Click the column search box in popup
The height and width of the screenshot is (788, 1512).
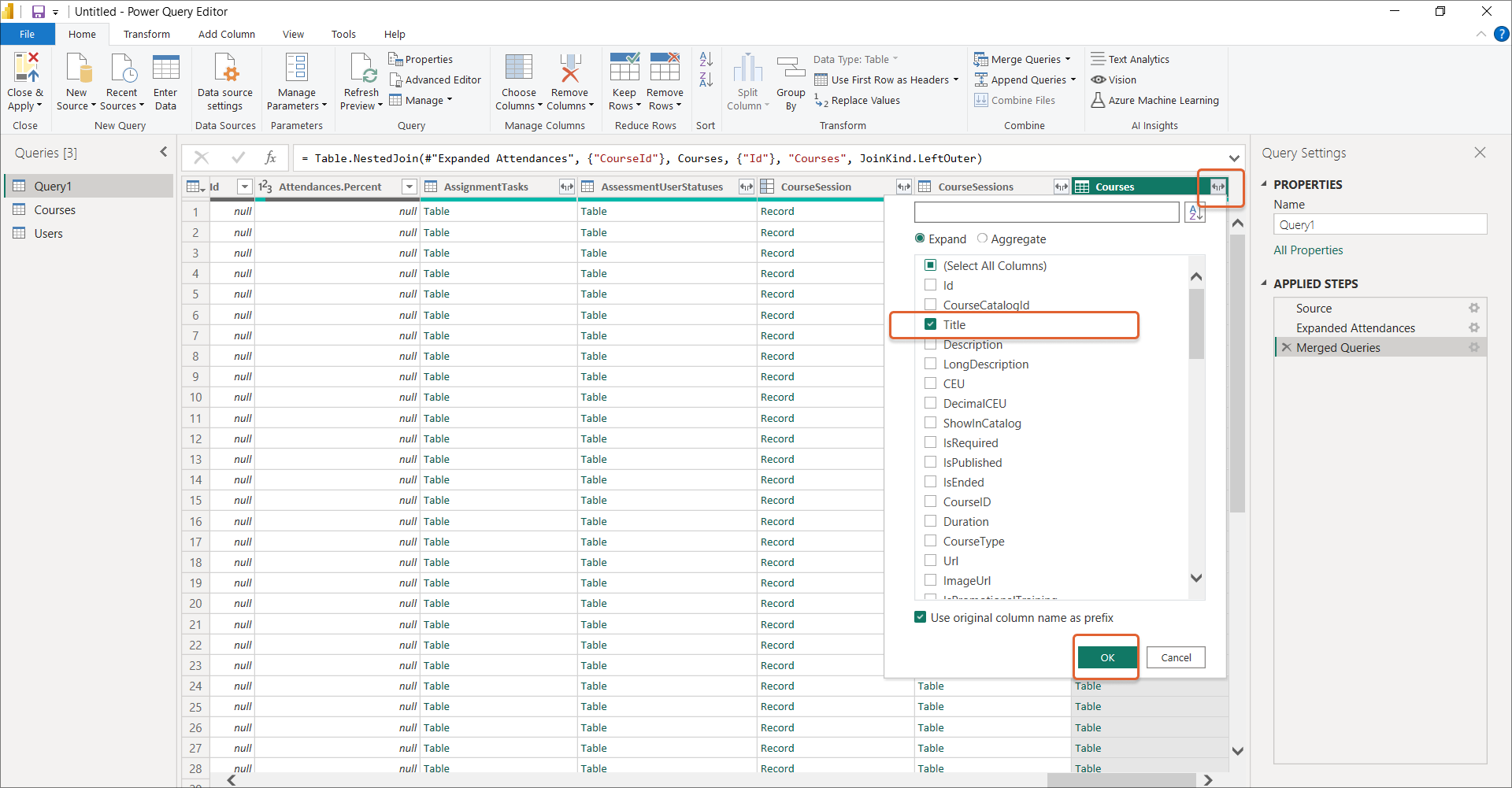coord(1046,212)
